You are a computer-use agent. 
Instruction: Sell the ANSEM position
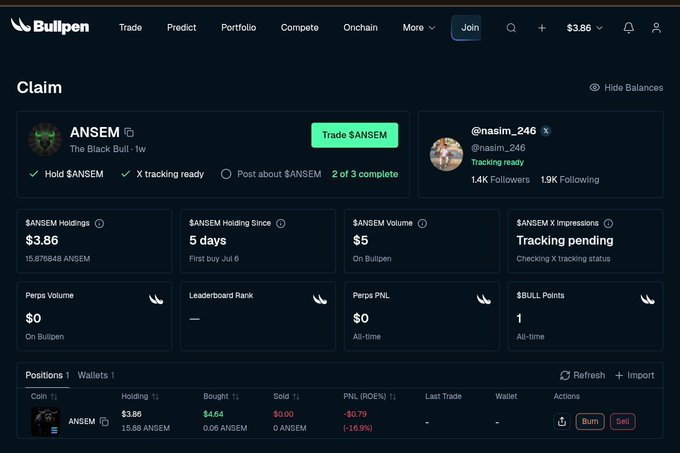[622, 421]
